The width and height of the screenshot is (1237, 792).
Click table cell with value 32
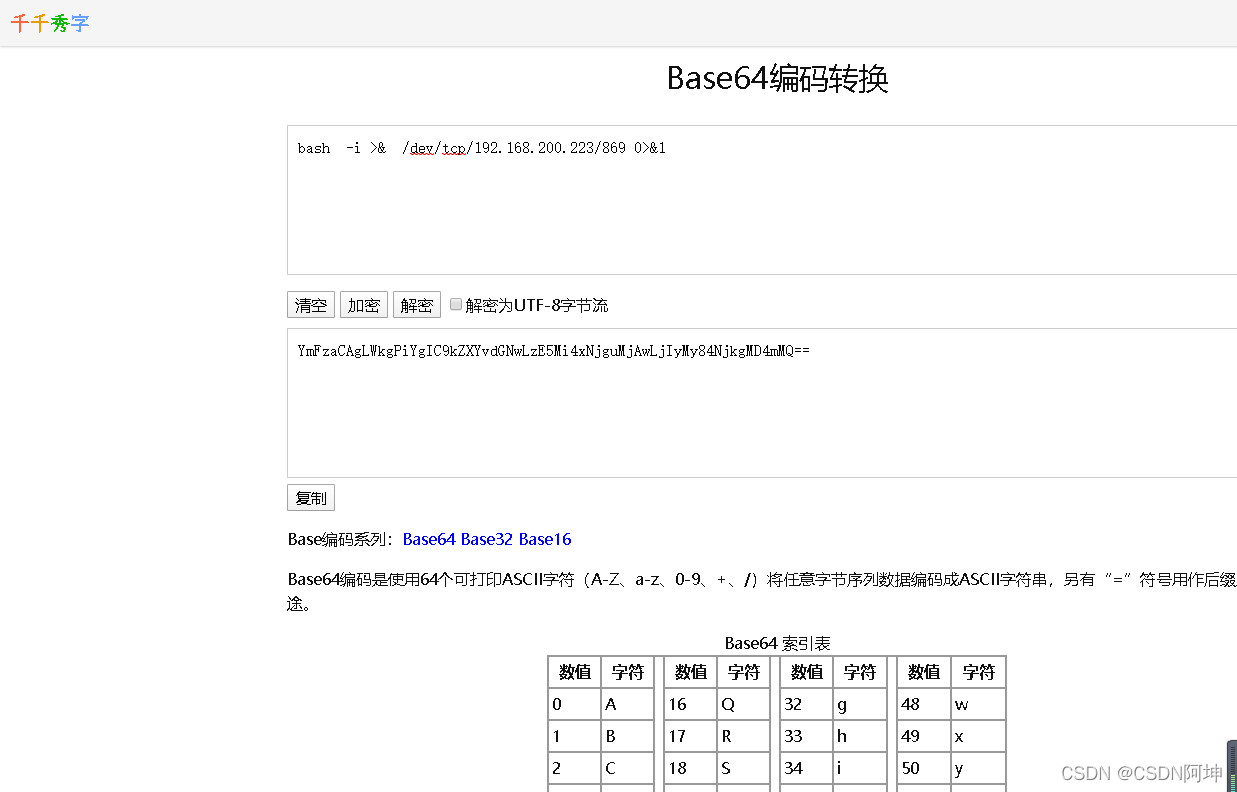(806, 704)
